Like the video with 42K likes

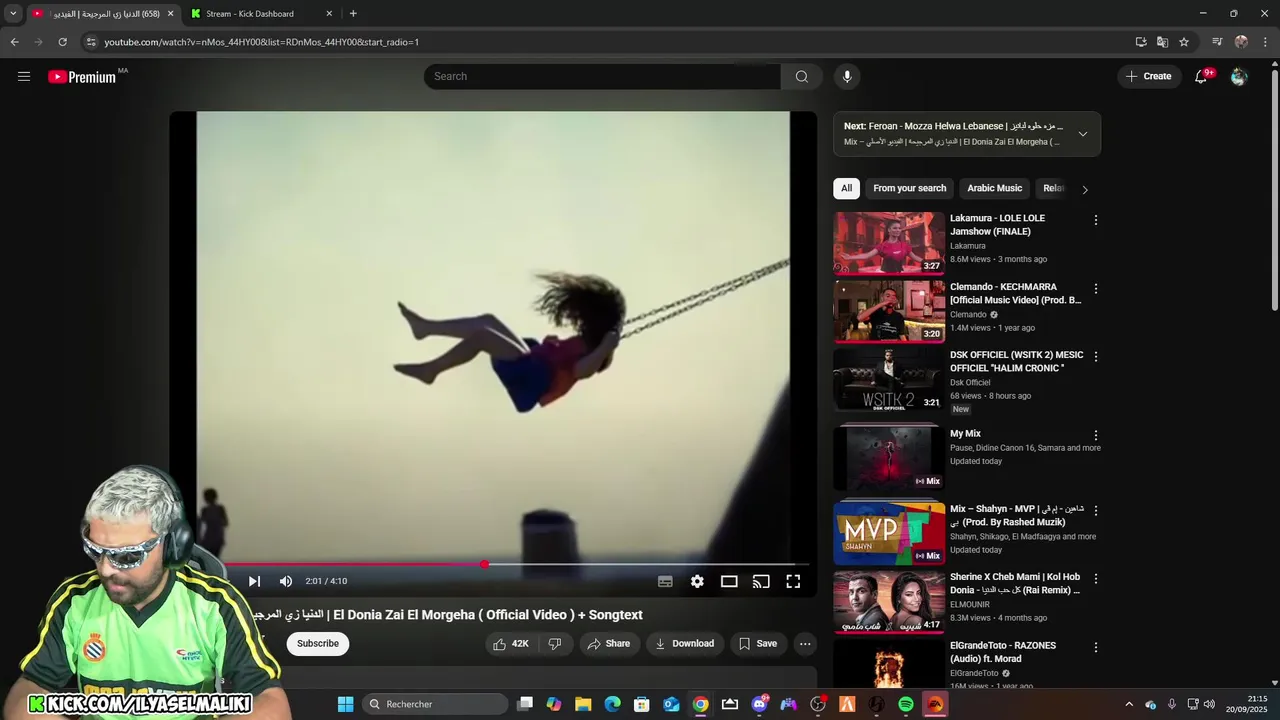pos(511,644)
